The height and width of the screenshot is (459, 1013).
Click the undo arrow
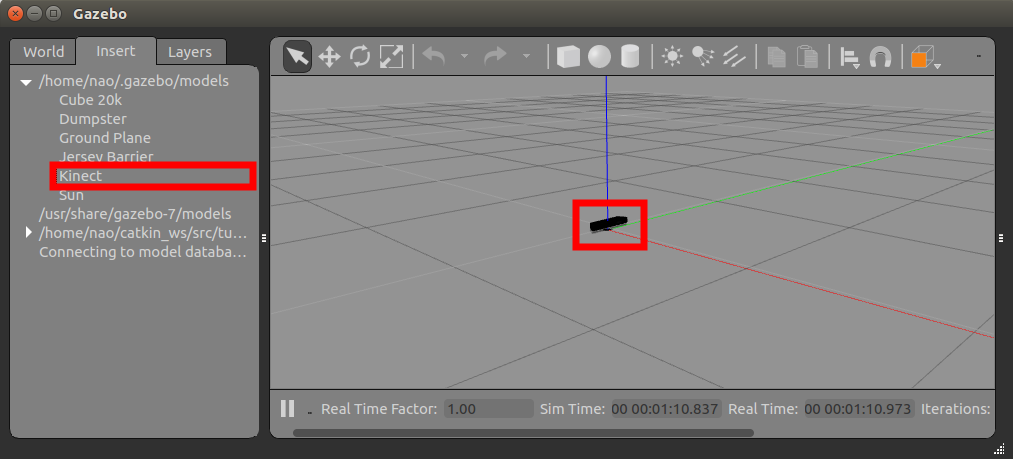(x=434, y=57)
